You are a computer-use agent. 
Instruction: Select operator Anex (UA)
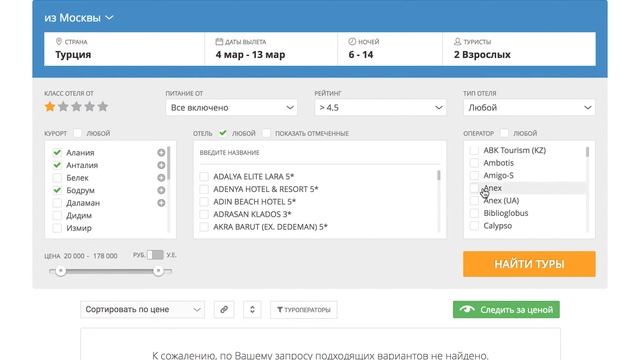tap(474, 201)
